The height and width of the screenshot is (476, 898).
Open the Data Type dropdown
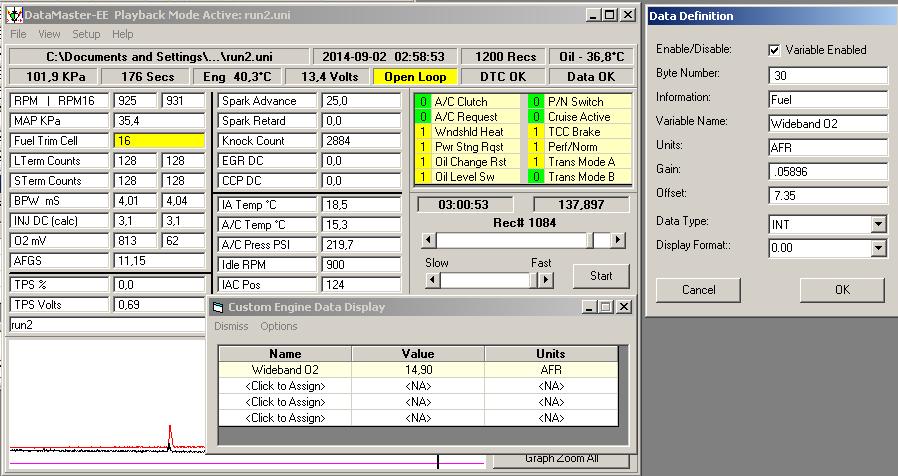pyautogui.click(x=879, y=224)
